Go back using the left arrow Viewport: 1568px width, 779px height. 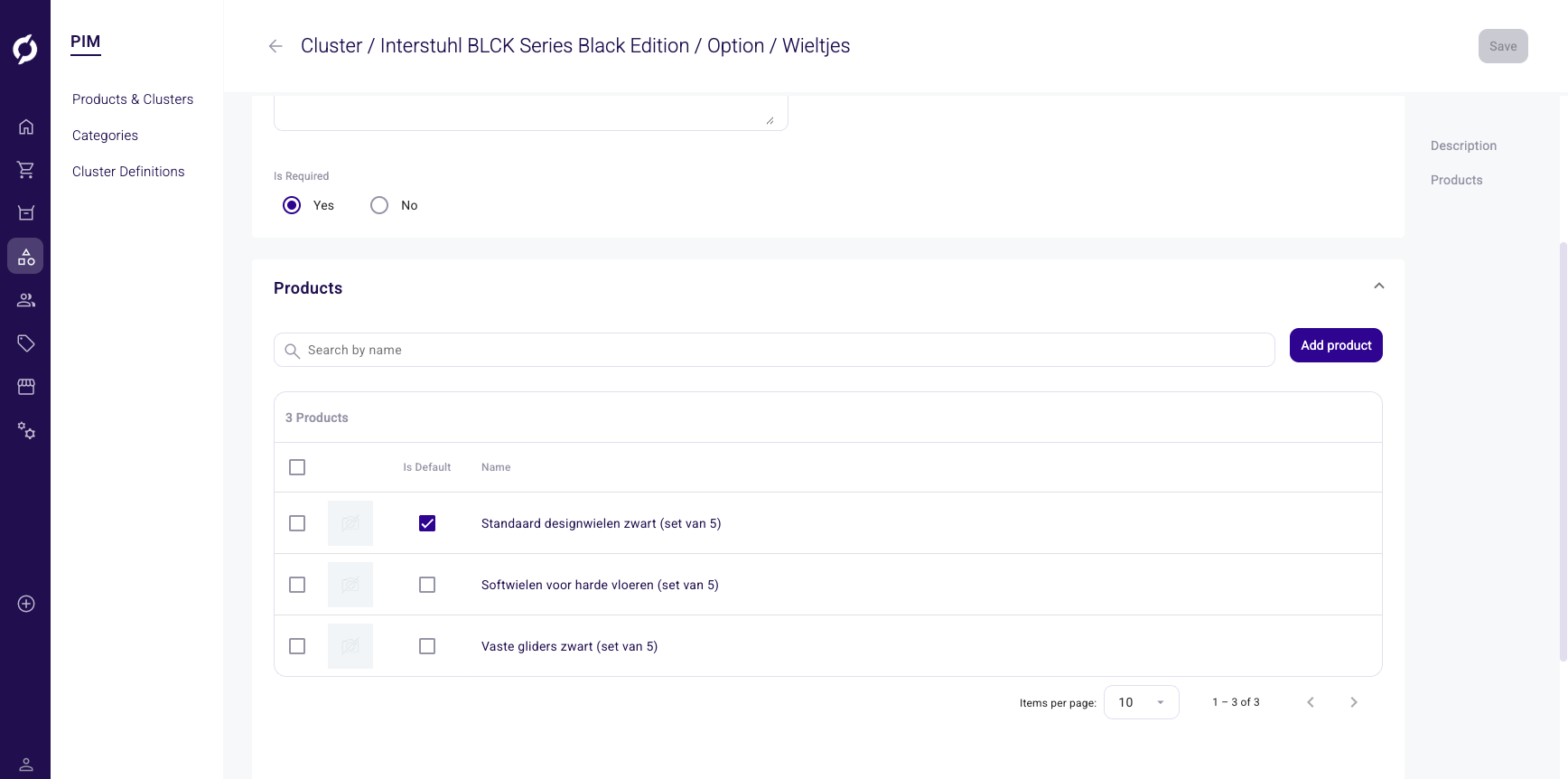(x=275, y=46)
